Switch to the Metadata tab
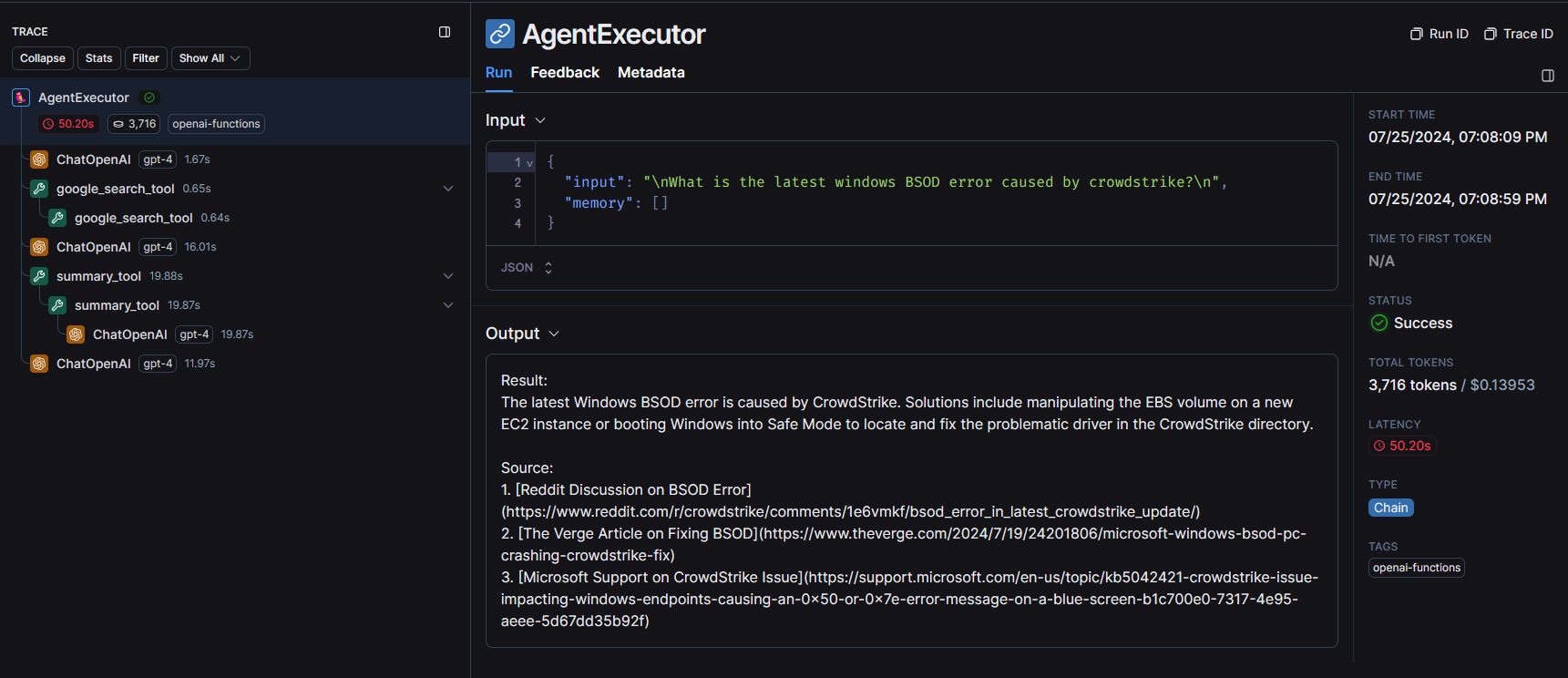 click(651, 73)
